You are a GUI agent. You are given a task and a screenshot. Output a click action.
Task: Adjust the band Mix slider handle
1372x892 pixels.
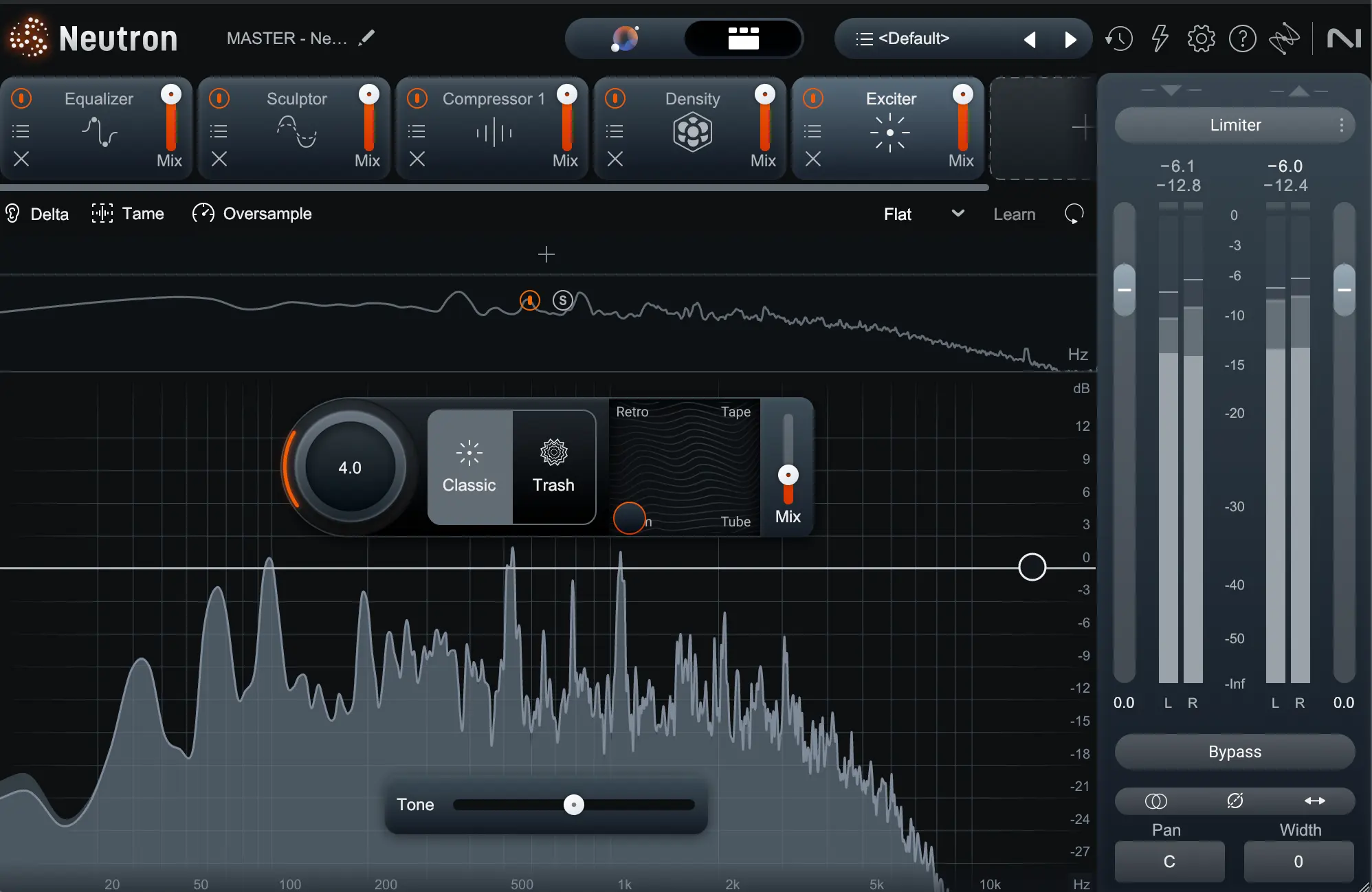[788, 475]
